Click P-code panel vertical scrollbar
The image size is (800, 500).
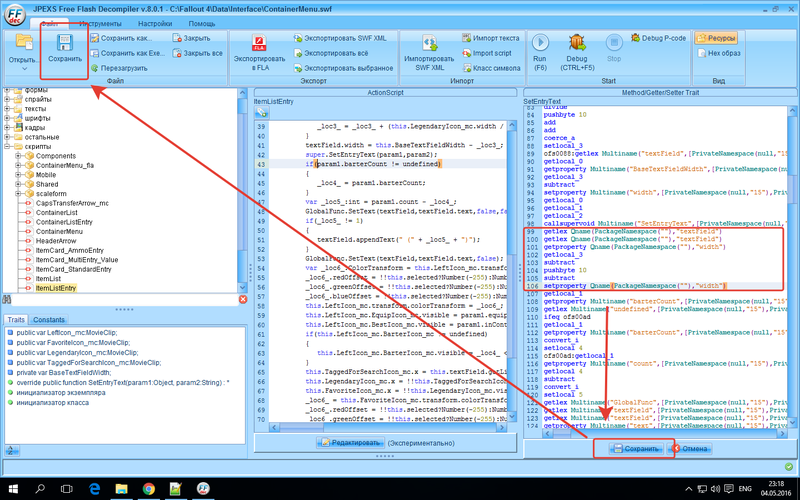(792, 268)
